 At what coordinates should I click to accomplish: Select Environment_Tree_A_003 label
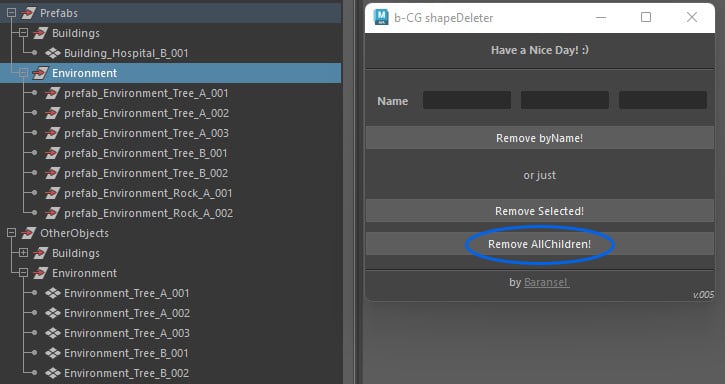127,333
